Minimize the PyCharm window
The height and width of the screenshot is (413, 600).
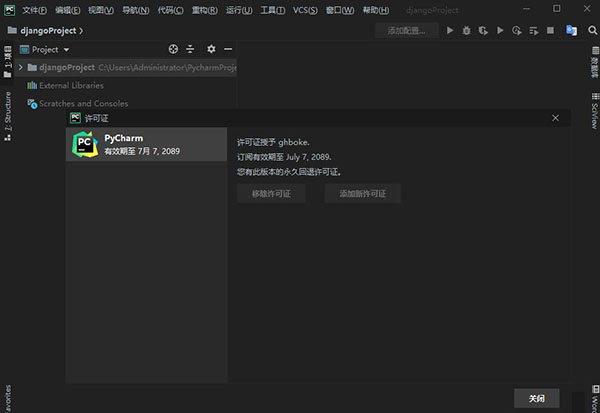coord(527,9)
